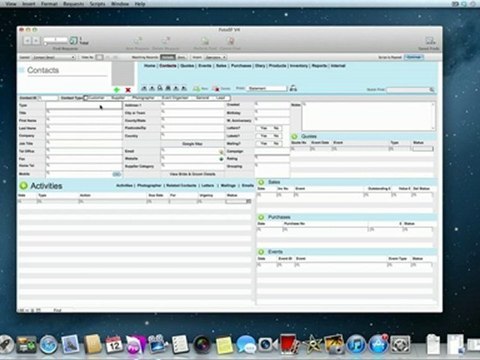Click View Bride & Groom Details button
Screen dimensions: 480x360
192,174
